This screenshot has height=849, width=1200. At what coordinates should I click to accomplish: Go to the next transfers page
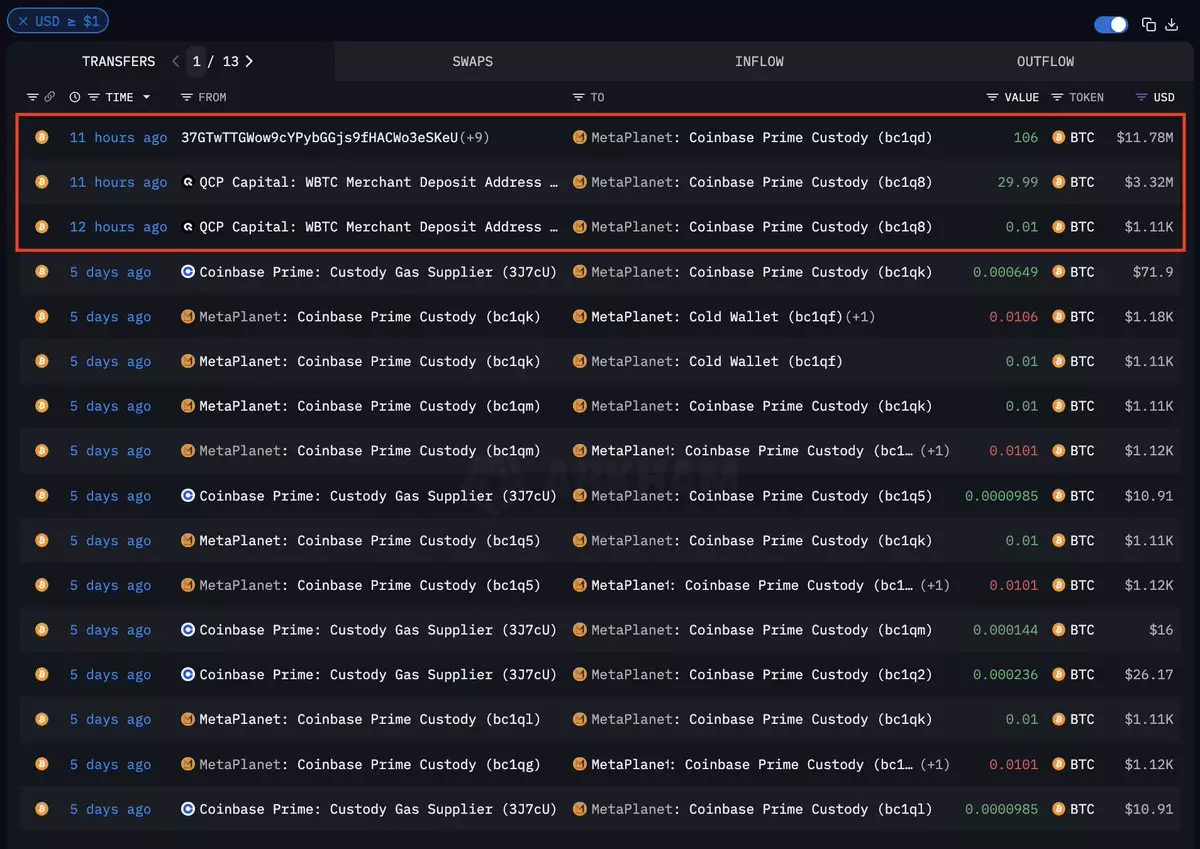[x=249, y=61]
